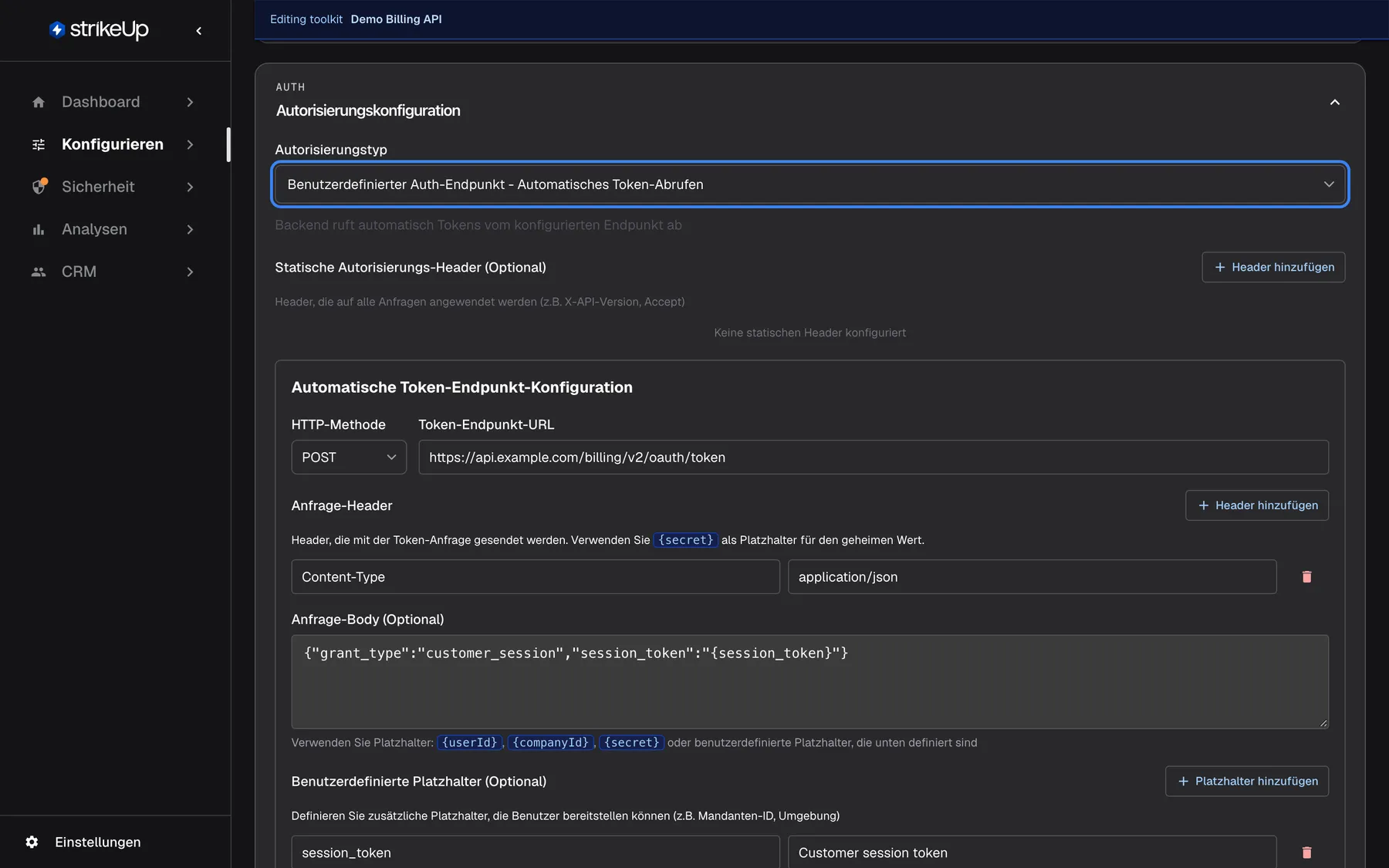Viewport: 1389px width, 868px height.
Task: Click the session_token placeholder name field
Action: 536,852
